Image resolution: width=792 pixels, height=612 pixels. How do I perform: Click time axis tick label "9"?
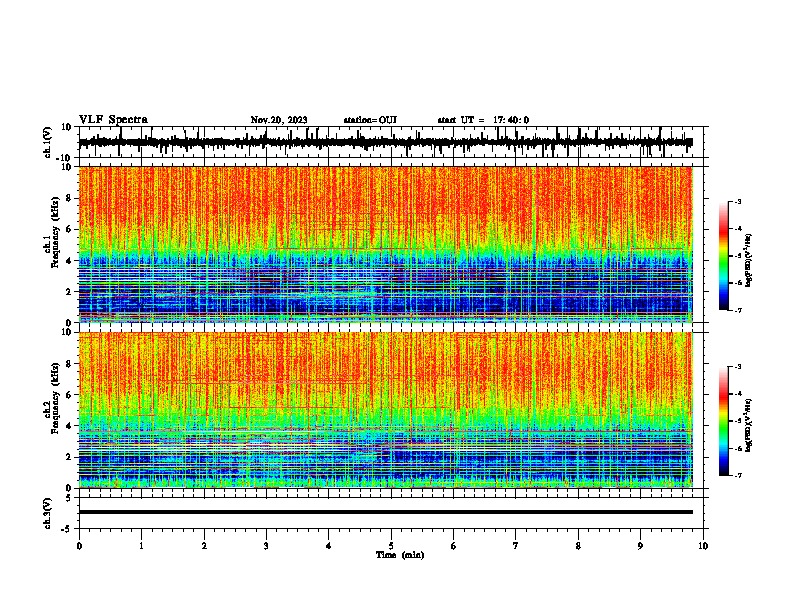(x=640, y=546)
